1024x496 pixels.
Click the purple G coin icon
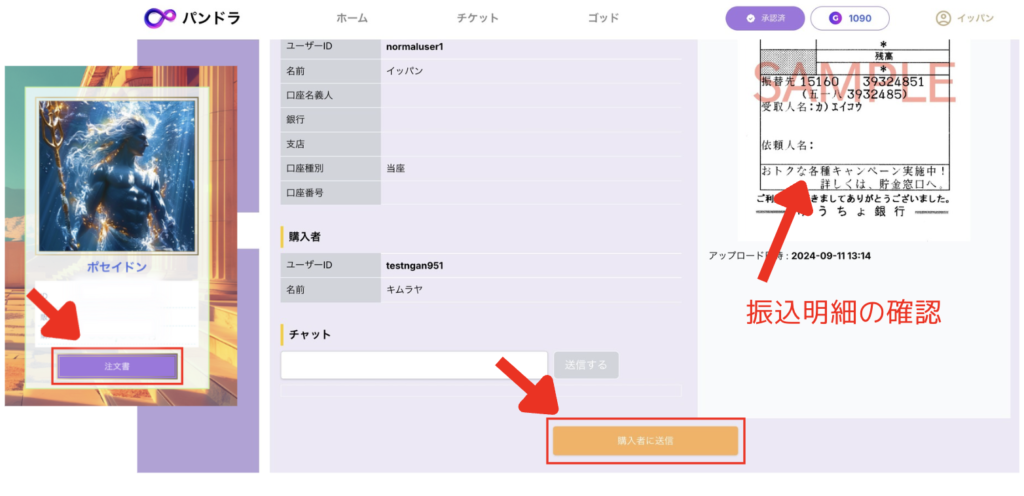(x=835, y=18)
